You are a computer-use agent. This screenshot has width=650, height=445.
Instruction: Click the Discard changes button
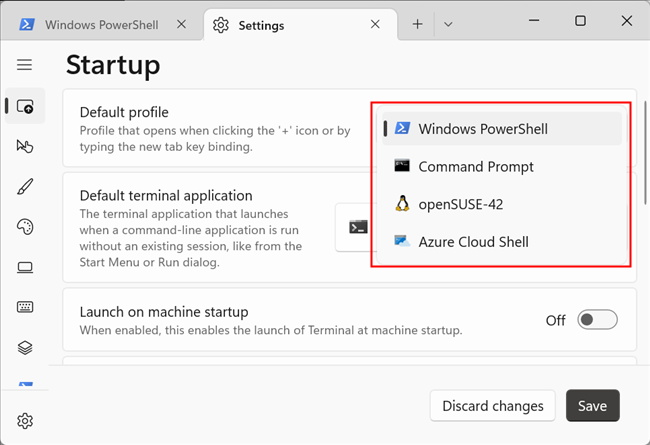(x=492, y=406)
